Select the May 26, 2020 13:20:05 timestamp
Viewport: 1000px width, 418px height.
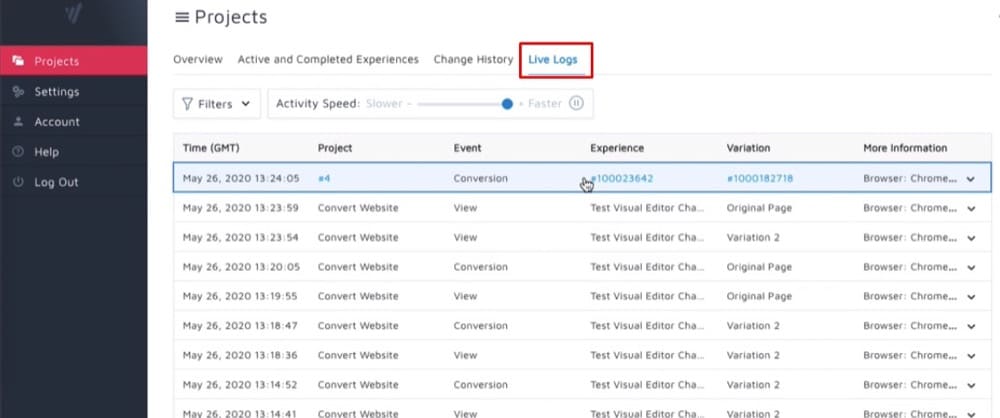point(241,267)
